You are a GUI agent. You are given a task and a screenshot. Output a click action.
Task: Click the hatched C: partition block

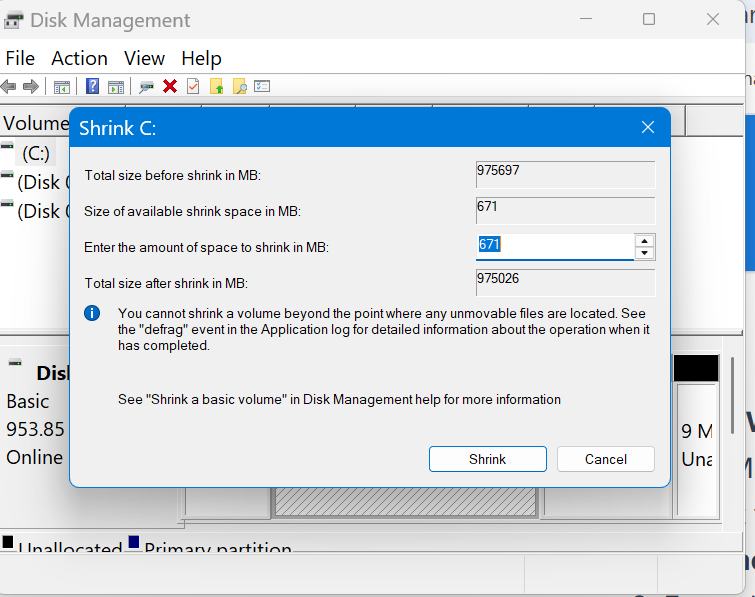click(405, 502)
